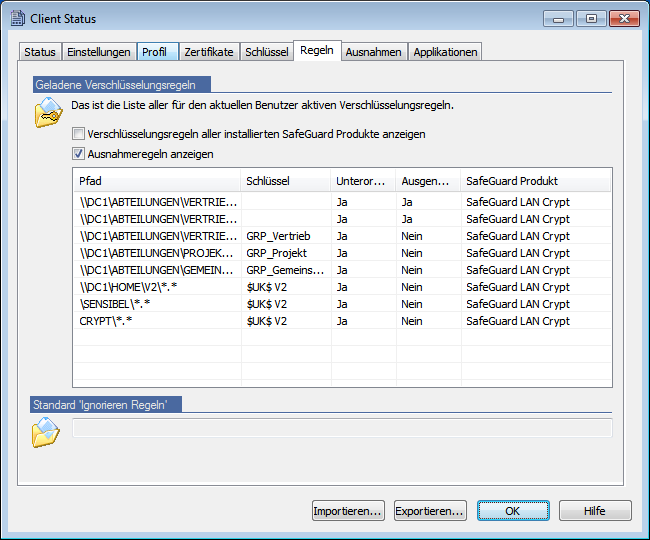Uncheck Ausnahmeregeln anzeigen checkbox
Image resolution: width=650 pixels, height=540 pixels.
pos(79,154)
